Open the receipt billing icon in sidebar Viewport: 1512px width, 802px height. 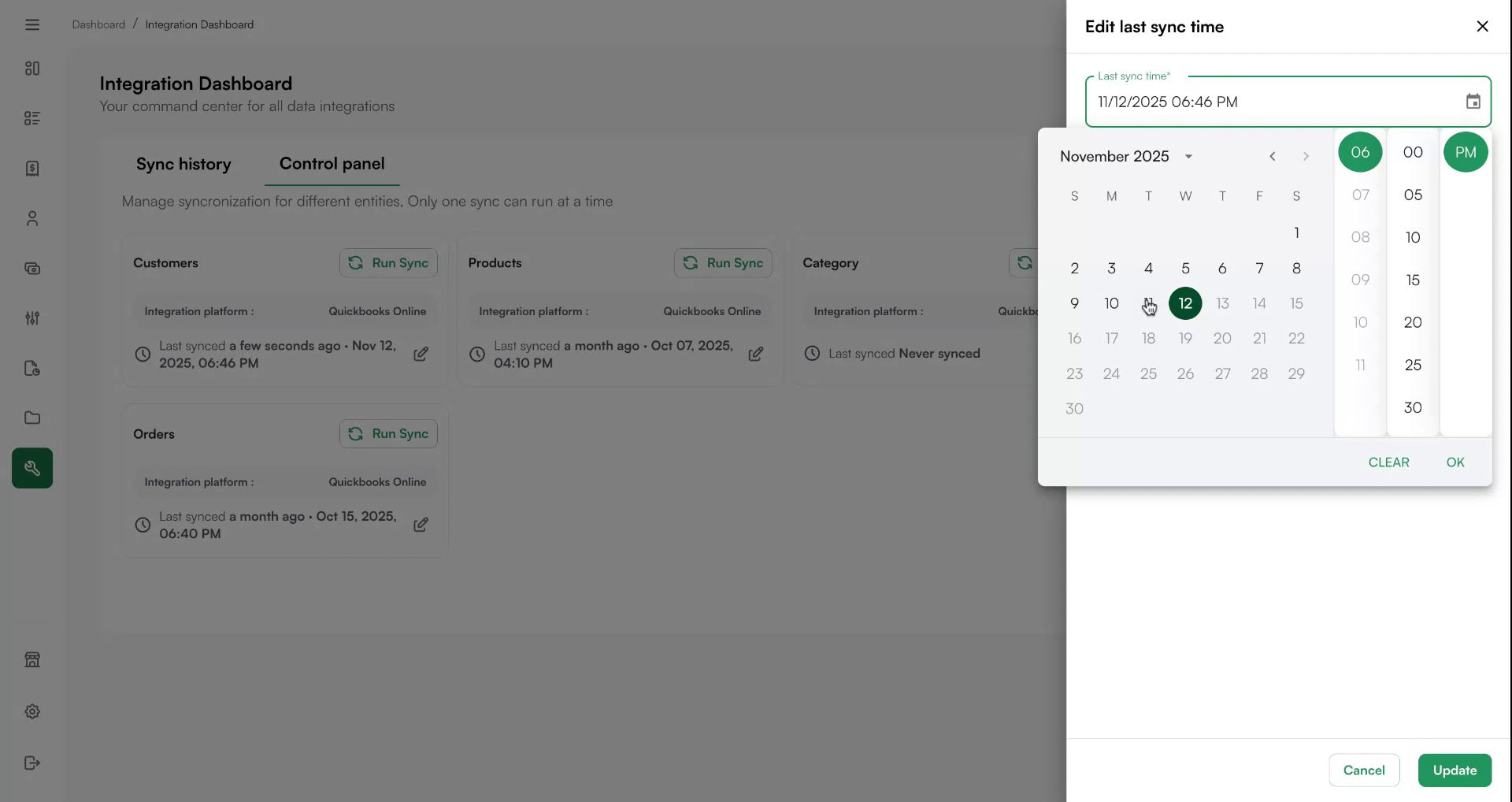coord(31,169)
